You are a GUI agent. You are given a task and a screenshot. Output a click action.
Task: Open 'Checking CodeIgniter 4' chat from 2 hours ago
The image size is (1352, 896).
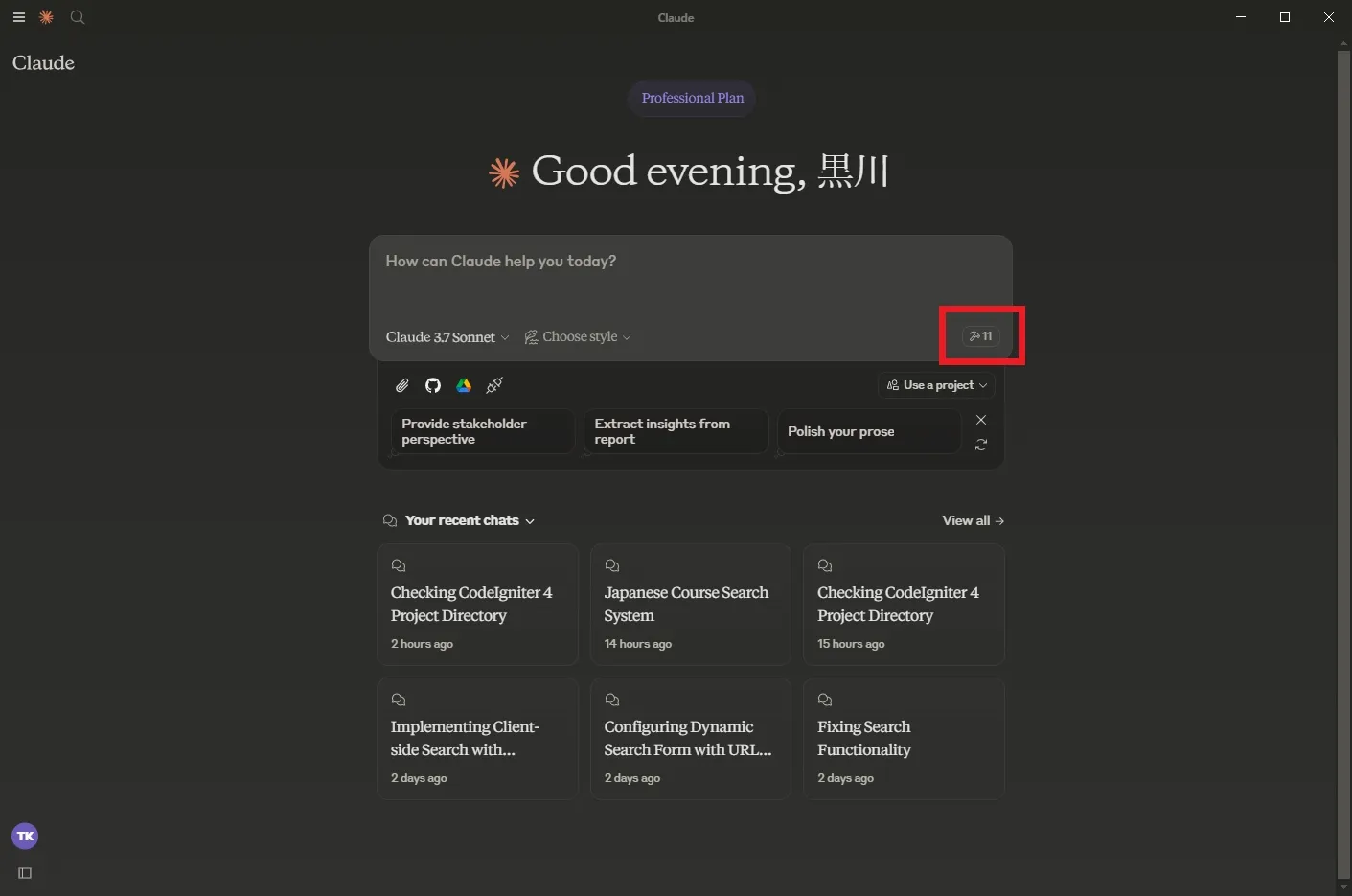(x=478, y=605)
